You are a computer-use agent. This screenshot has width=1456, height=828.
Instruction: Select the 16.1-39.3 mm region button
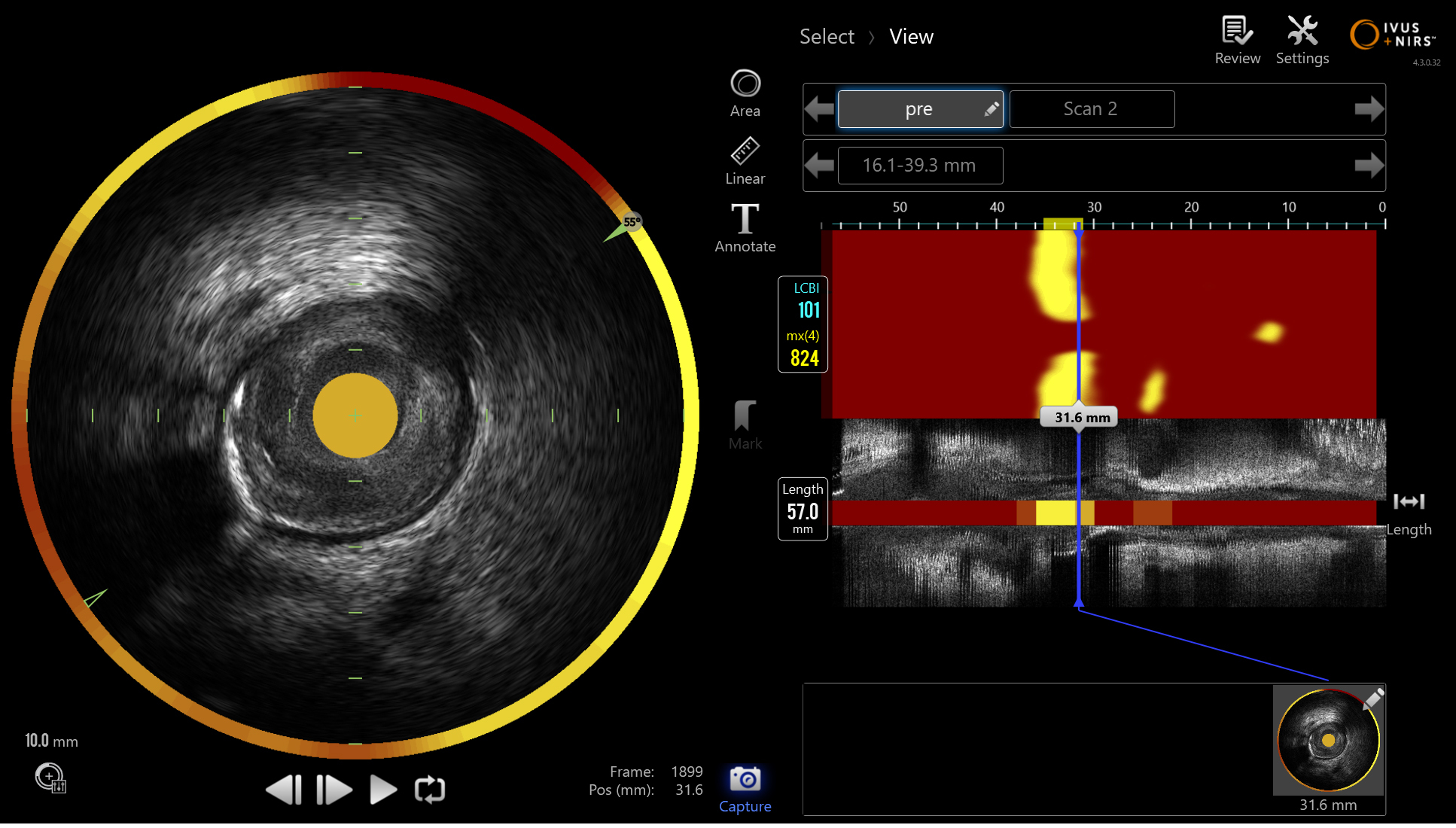click(x=919, y=166)
